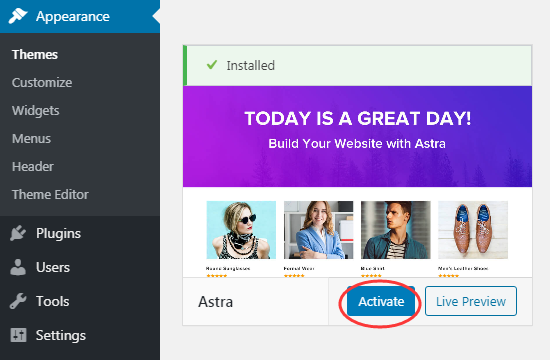Click the Plugins plug icon
Viewport: 550px width, 360px height.
coord(18,233)
